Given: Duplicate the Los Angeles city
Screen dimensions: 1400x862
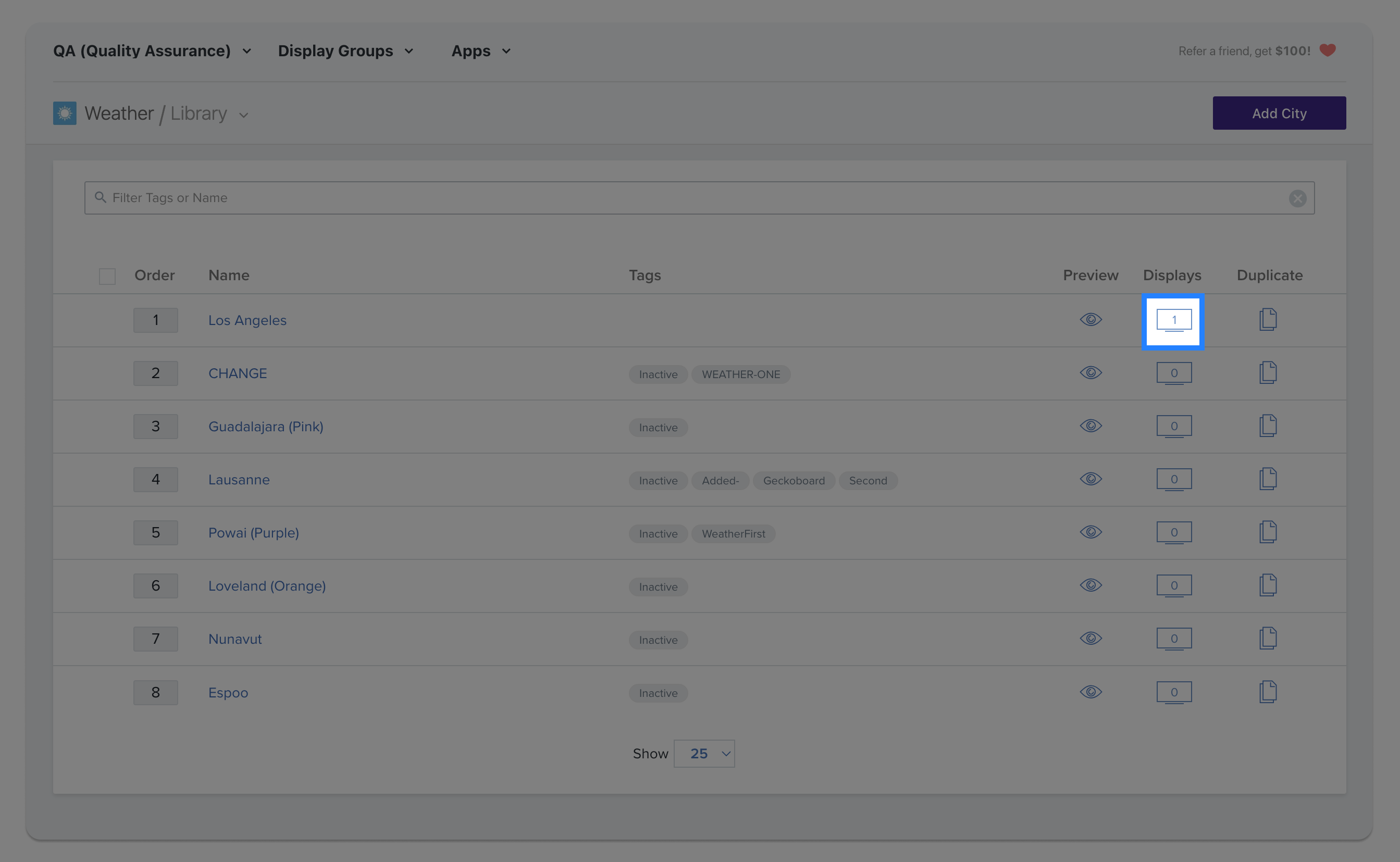Looking at the screenshot, I should (x=1268, y=319).
